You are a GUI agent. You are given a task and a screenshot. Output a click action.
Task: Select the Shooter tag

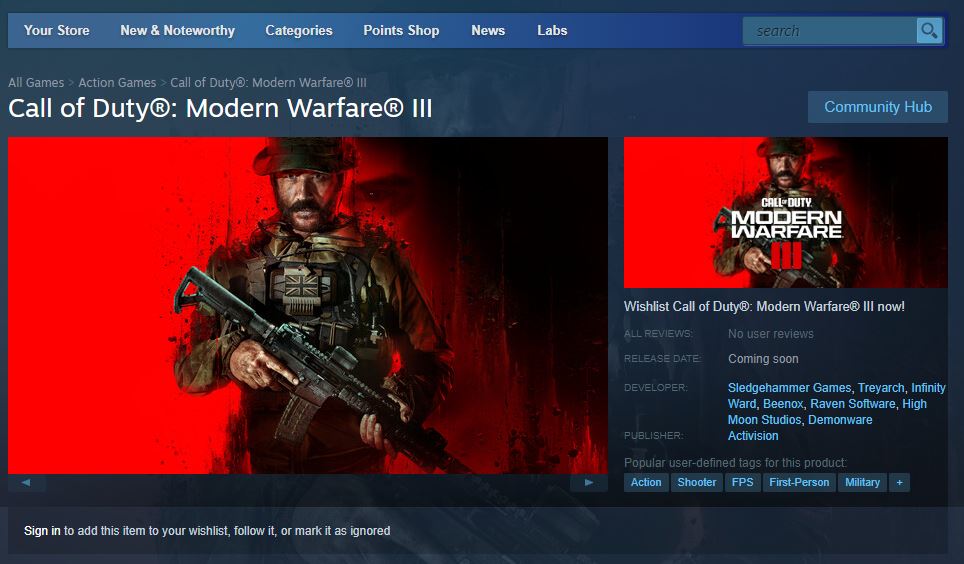pos(697,483)
